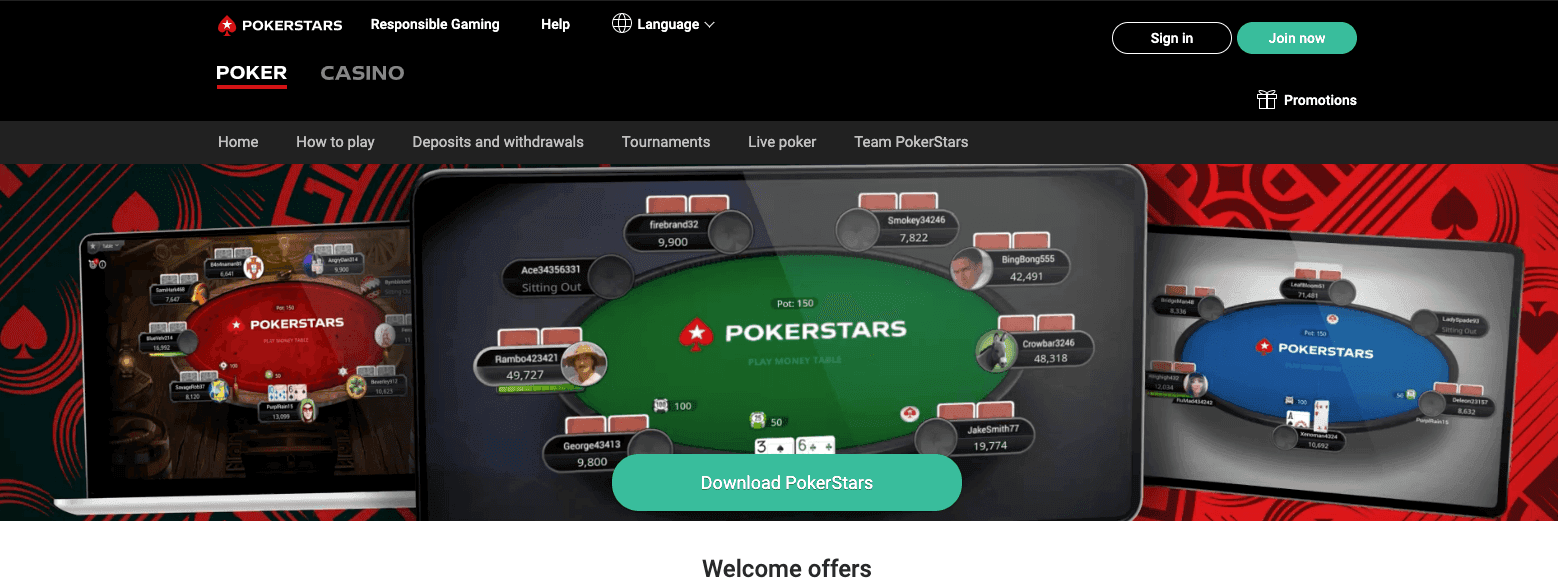Click the Download PokerStars button
1558x587 pixels.
(787, 483)
